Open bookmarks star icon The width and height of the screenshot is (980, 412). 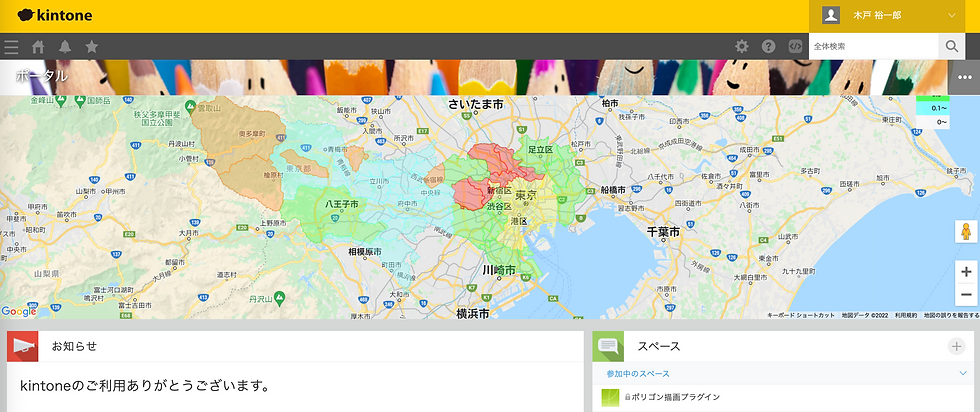(x=92, y=47)
